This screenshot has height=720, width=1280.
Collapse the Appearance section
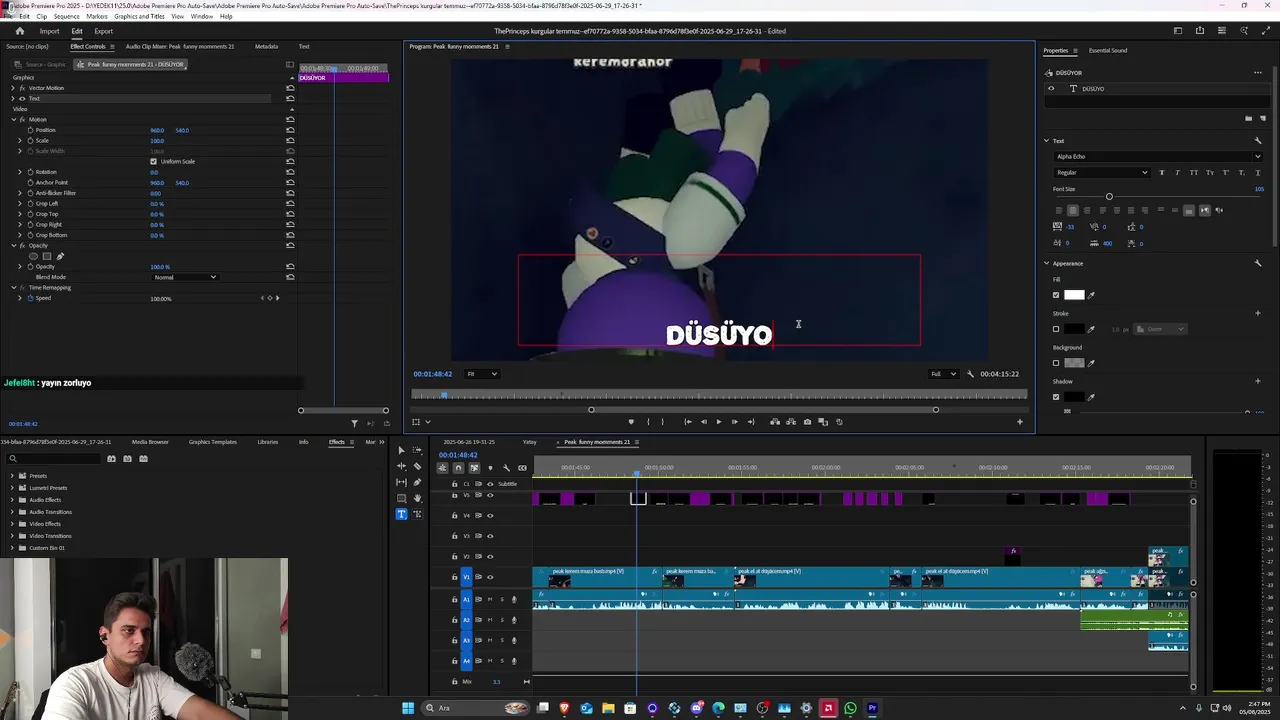pos(1046,263)
